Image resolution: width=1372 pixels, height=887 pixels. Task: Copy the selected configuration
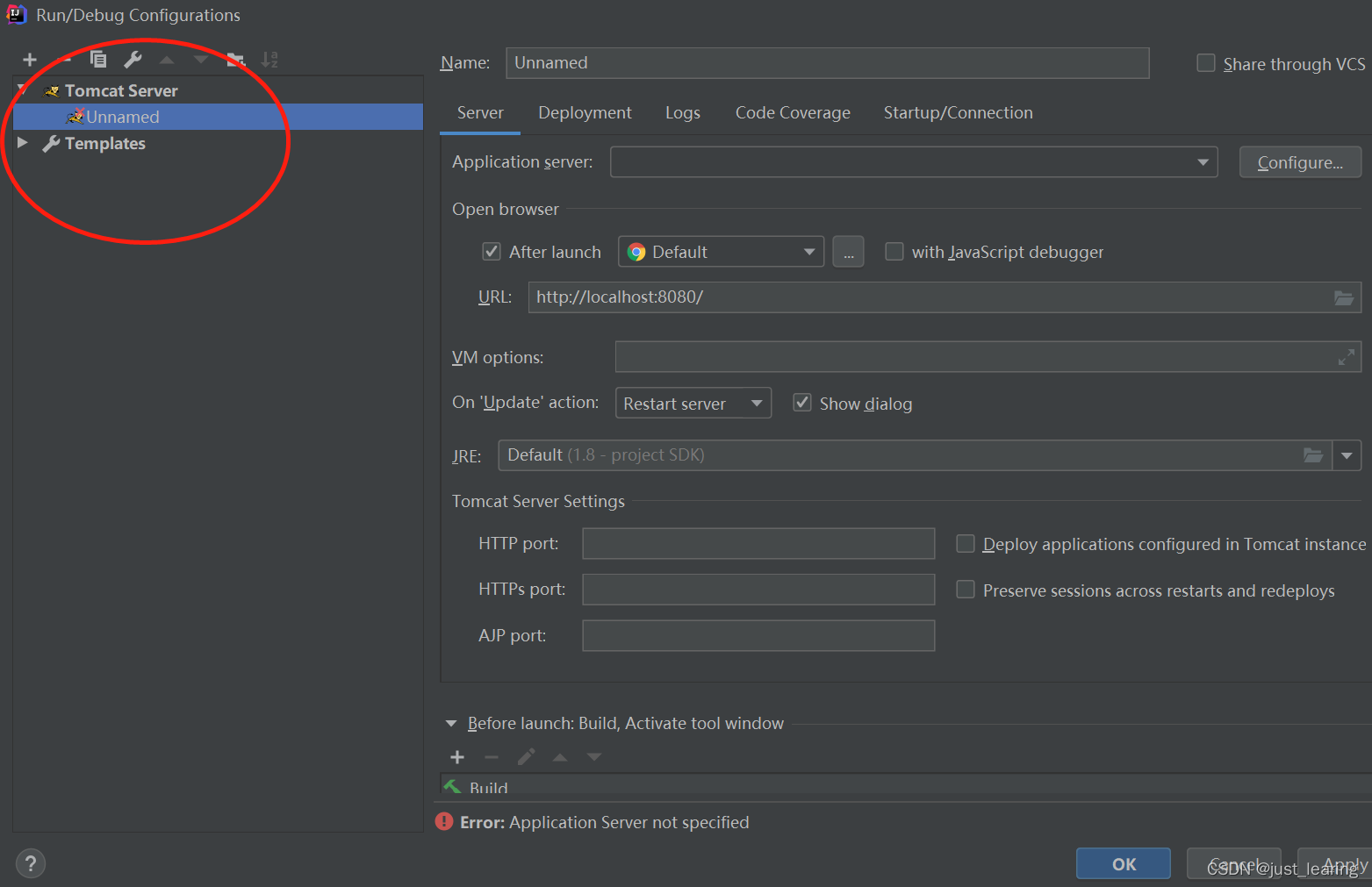point(98,60)
